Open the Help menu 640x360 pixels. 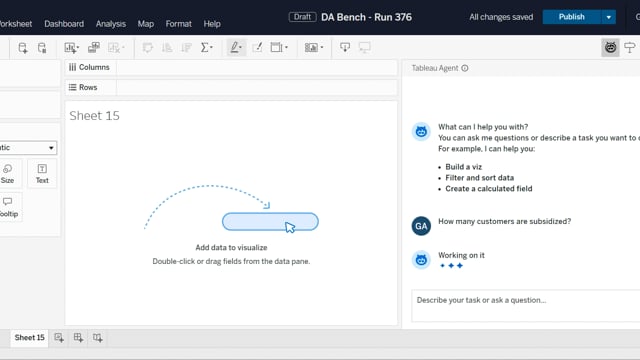212,24
